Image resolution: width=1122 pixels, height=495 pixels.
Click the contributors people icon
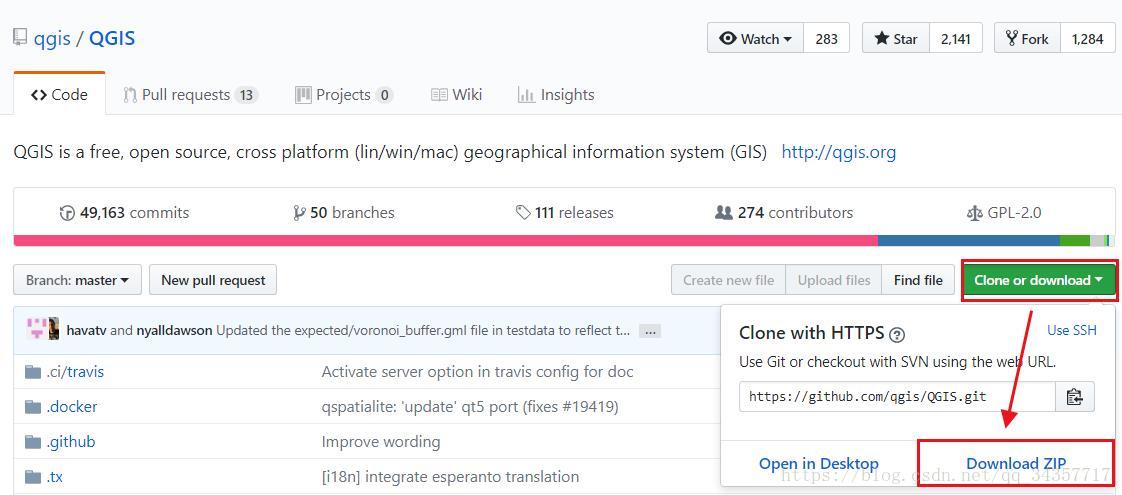(x=723, y=212)
